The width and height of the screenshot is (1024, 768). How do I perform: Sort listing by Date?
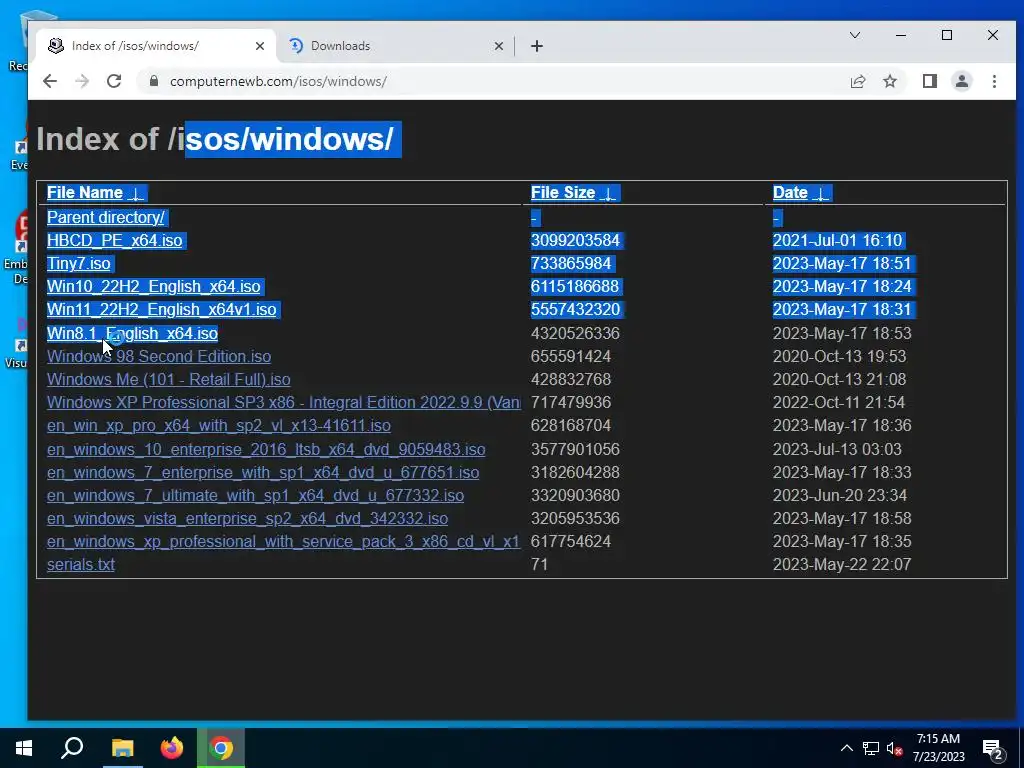(x=801, y=193)
